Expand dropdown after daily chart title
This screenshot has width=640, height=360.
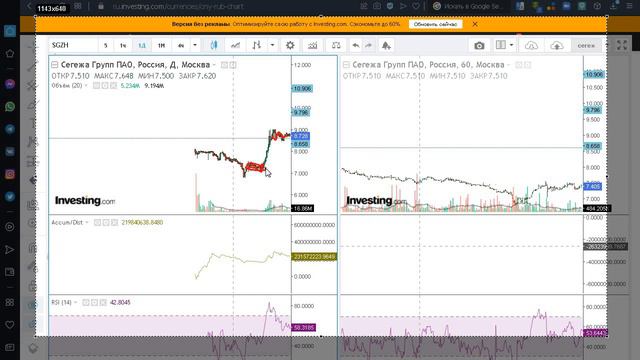(214, 65)
